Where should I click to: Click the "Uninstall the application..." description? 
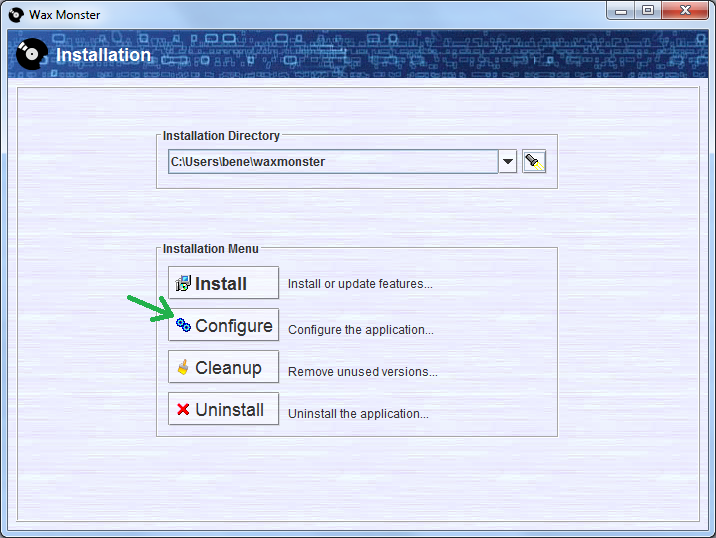358,414
